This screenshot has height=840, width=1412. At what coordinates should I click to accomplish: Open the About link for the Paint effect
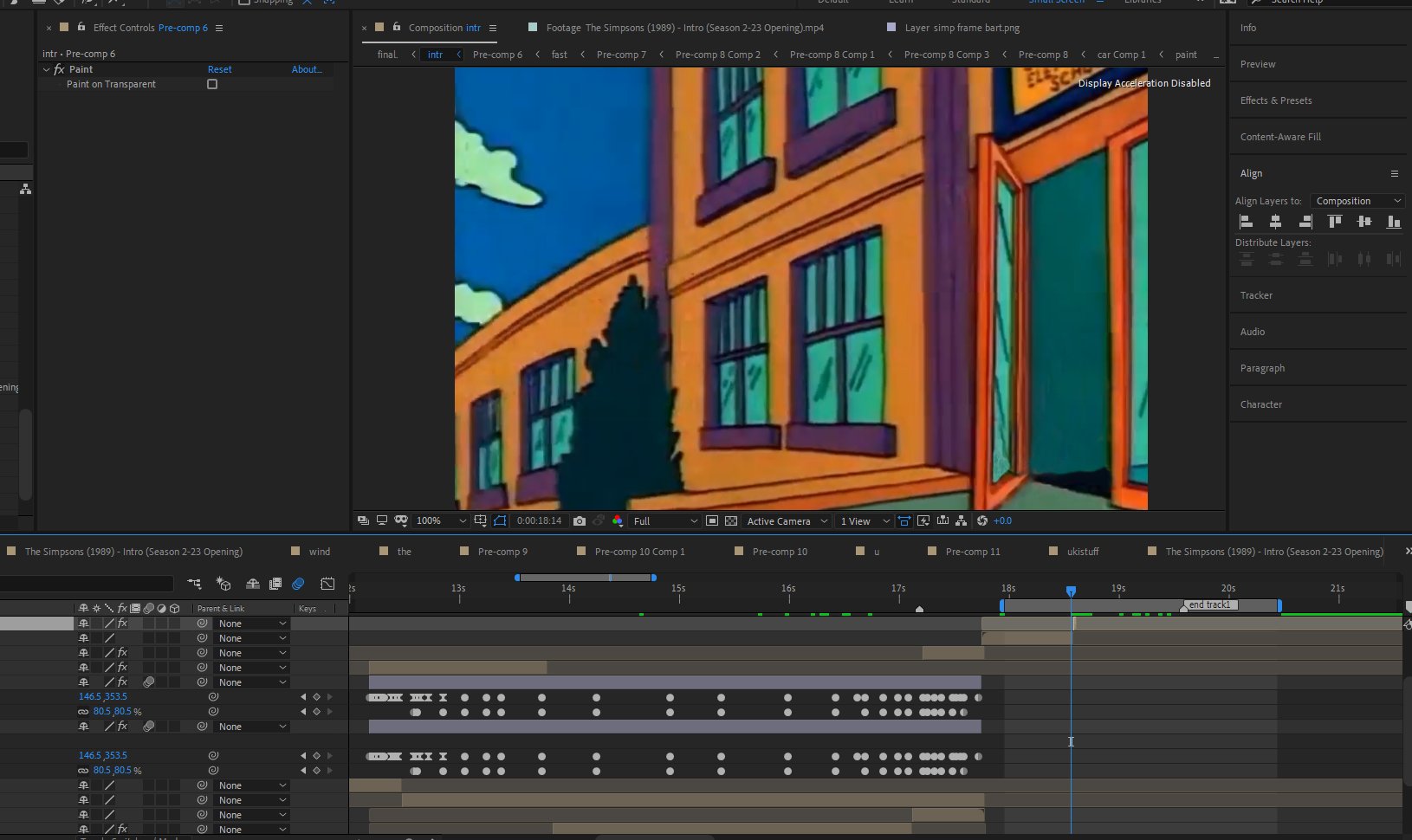pos(307,68)
